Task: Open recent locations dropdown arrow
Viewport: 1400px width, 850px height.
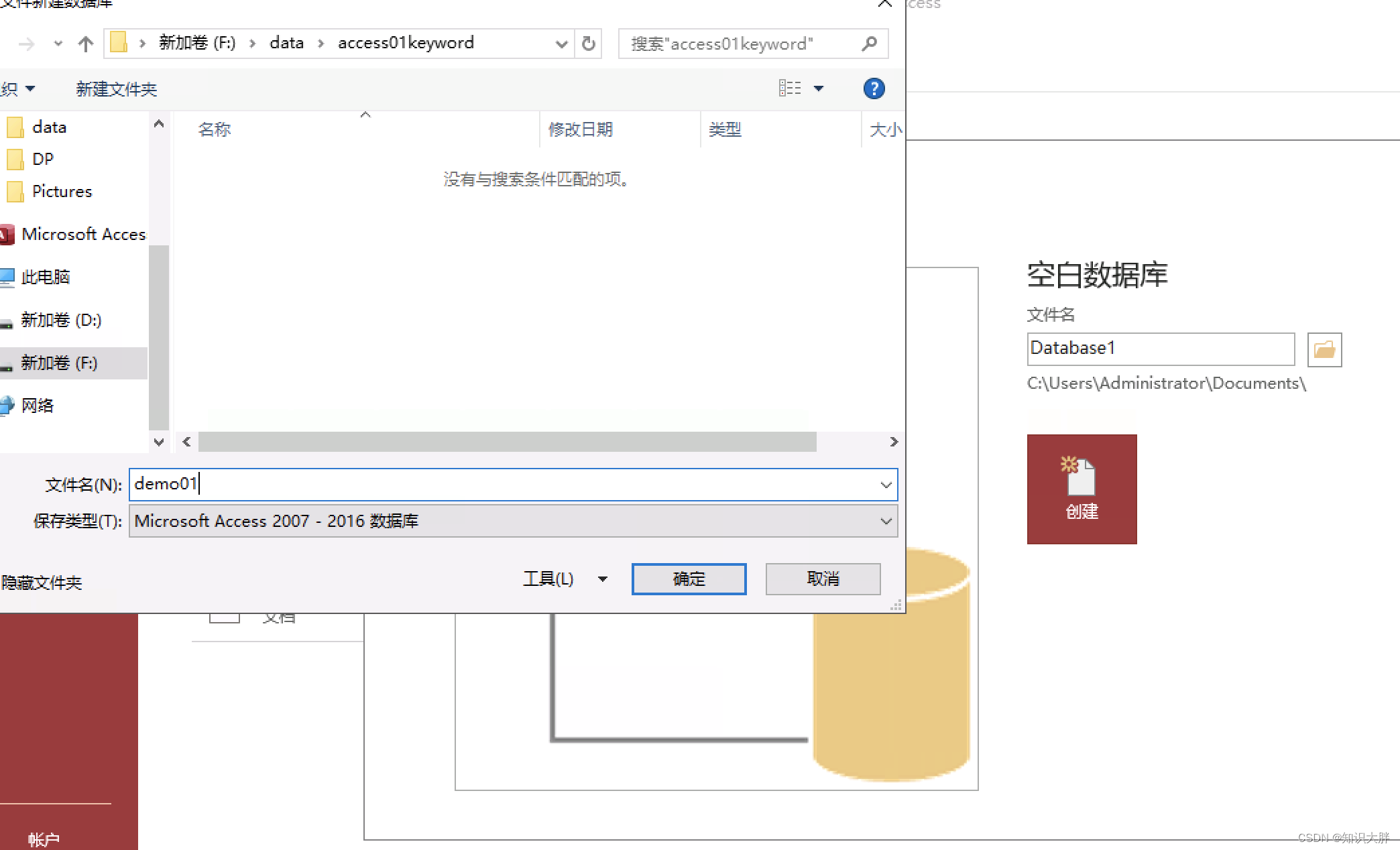Action: coord(58,44)
